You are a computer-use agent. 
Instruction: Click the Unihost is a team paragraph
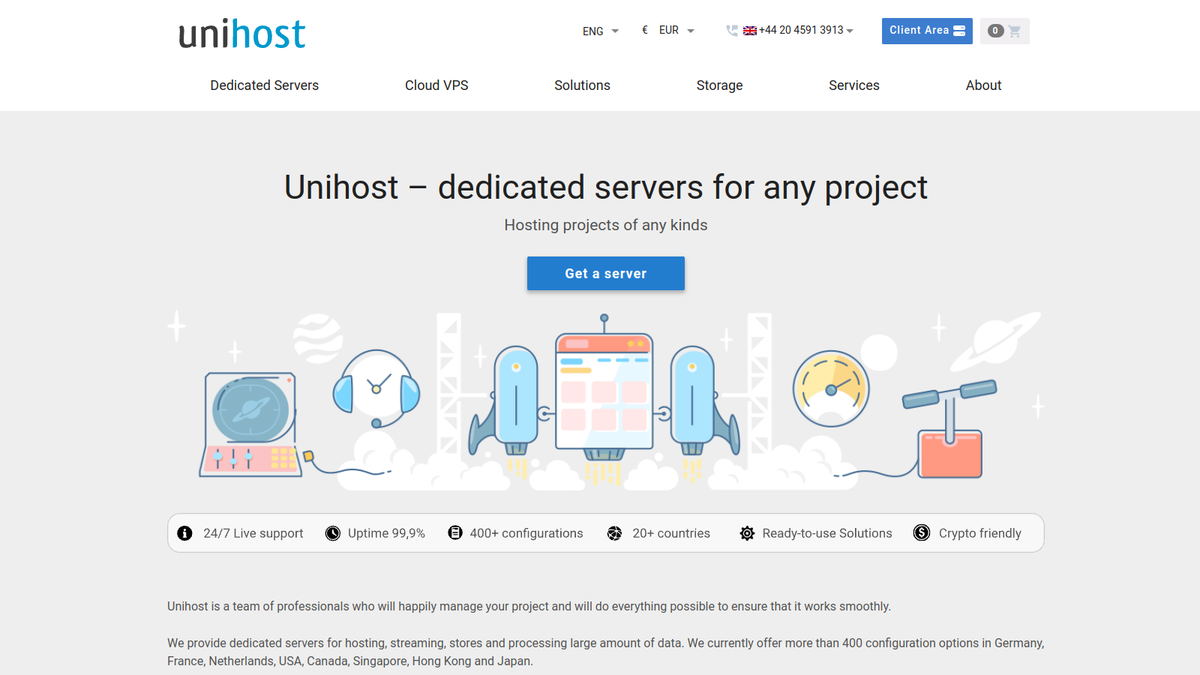529,606
